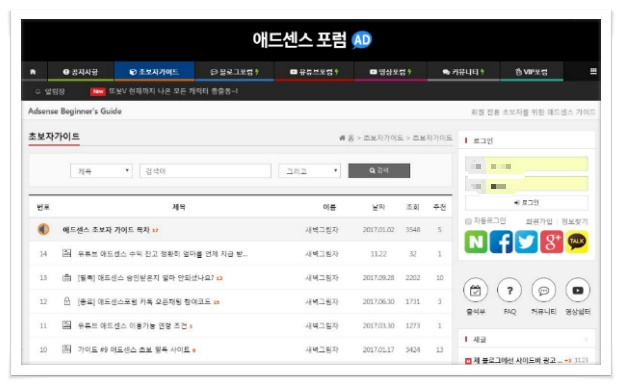
Task: Click the 조회 column header
Action: click(x=413, y=207)
